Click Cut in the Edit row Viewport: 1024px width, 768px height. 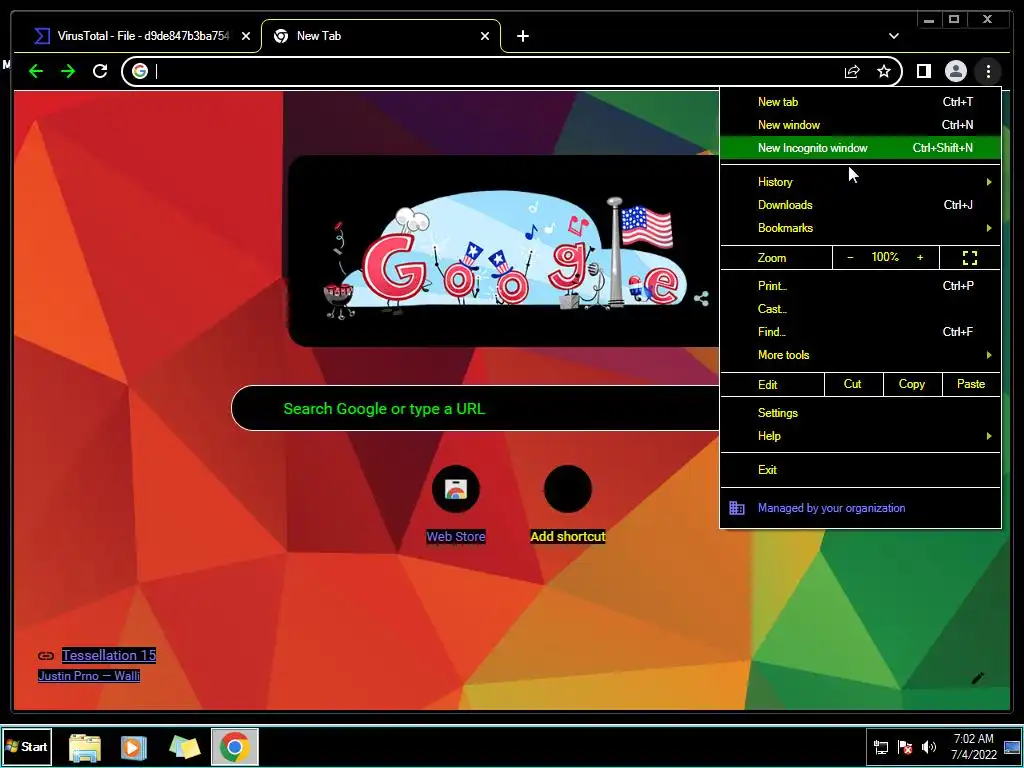pos(853,384)
